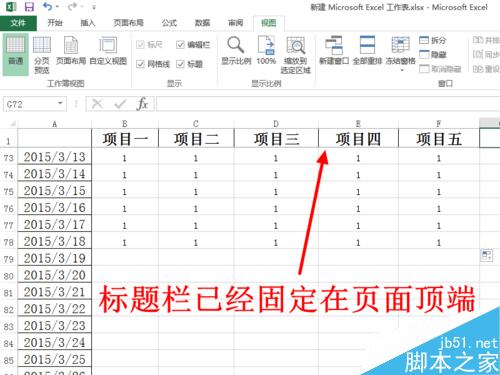Select column B header
This screenshot has height=375, width=500.
point(125,124)
